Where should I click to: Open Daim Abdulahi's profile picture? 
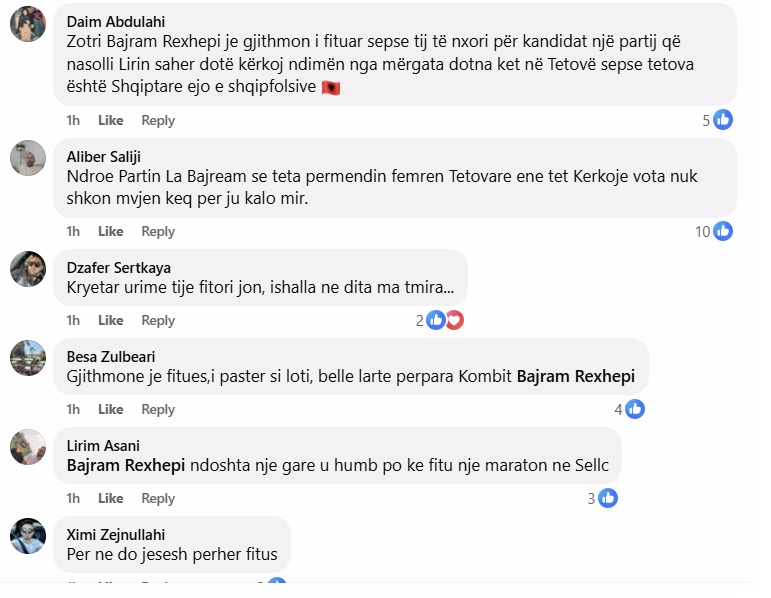(x=28, y=24)
